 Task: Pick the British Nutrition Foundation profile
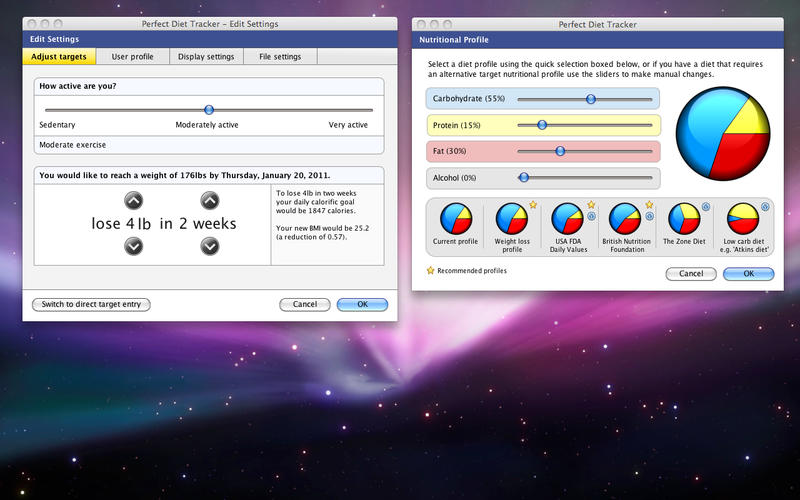(625, 218)
